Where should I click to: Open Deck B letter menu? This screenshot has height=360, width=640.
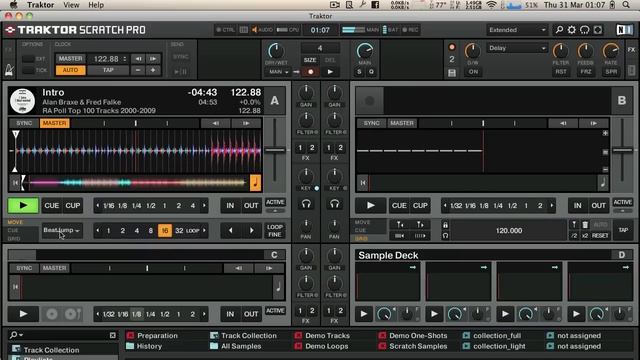(x=622, y=100)
